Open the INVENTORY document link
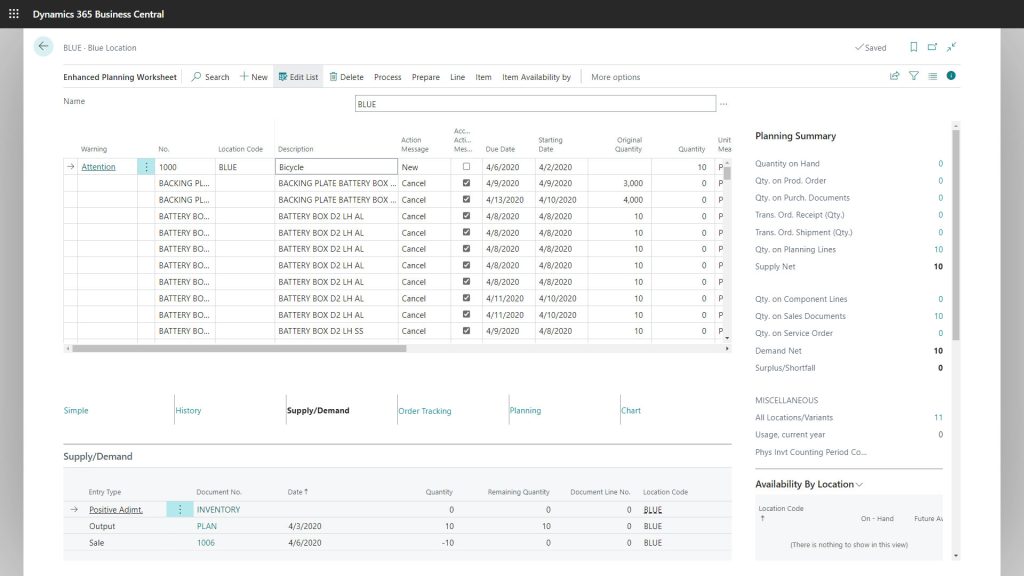 coord(219,509)
